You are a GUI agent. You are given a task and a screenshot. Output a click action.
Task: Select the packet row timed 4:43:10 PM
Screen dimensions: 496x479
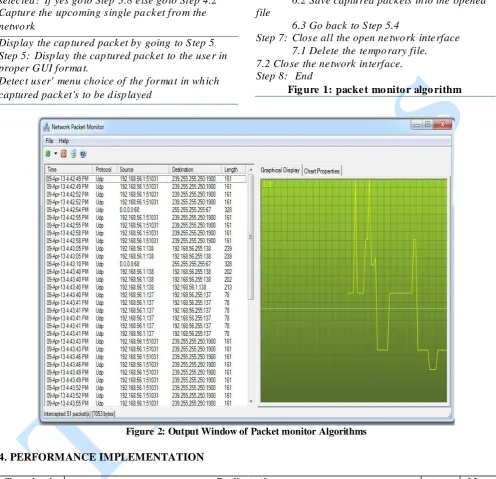pos(146,264)
